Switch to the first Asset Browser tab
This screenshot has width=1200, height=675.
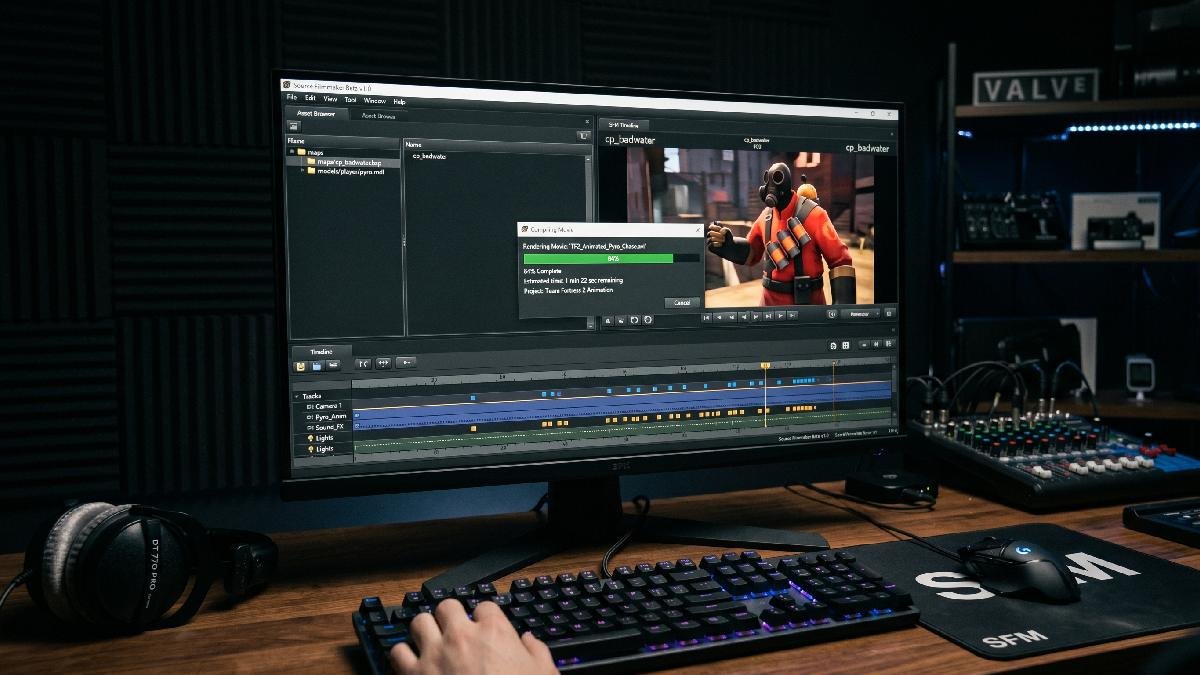(316, 113)
